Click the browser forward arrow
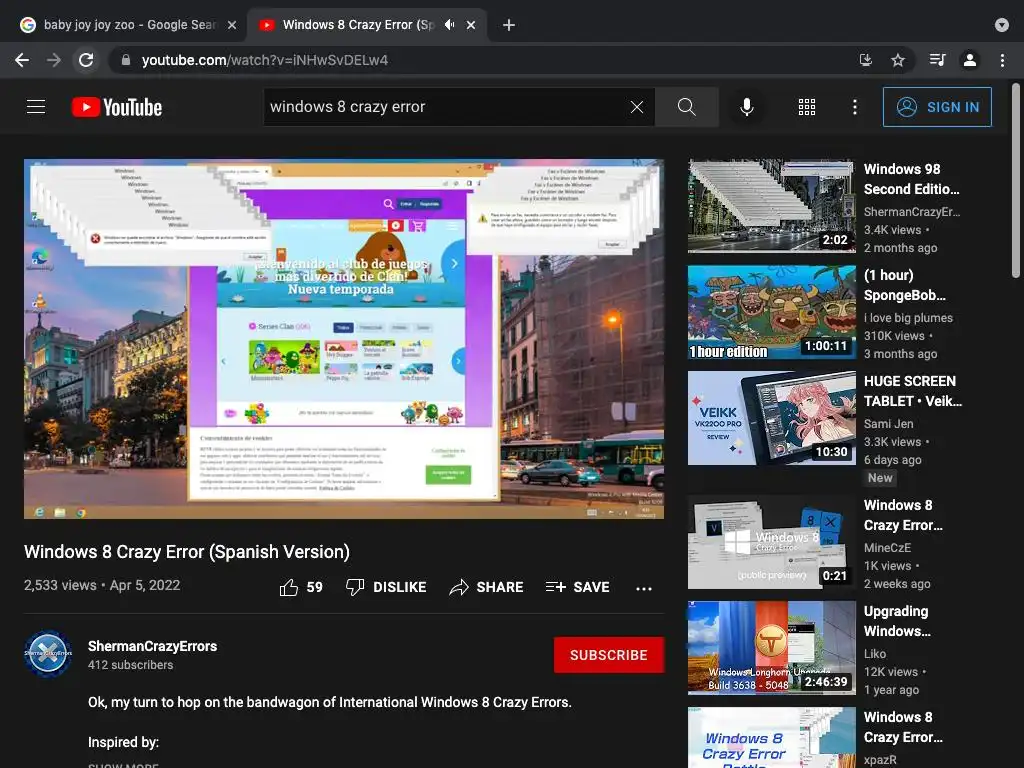The image size is (1024, 768). (54, 60)
